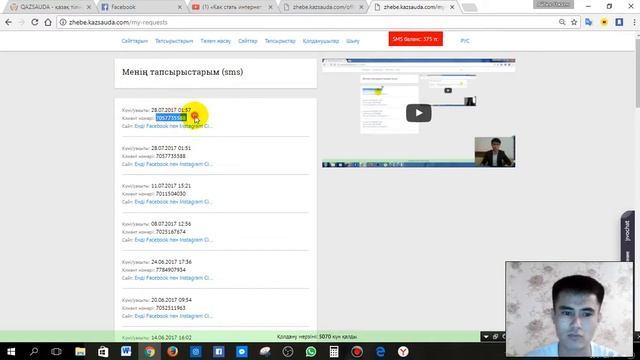The image size is (640, 360).
Task: Open the Microsoft Store taskbar icon
Action: coord(103,351)
